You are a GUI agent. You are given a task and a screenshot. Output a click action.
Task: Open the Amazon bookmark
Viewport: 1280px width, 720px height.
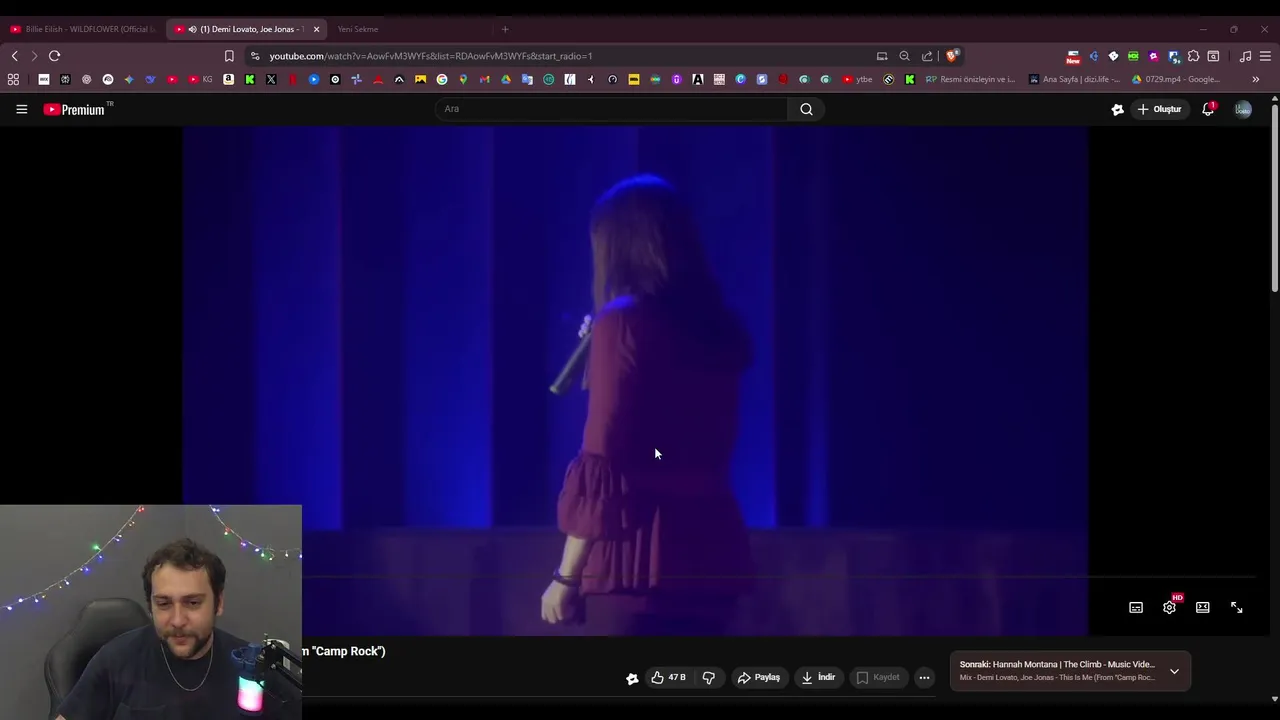[229, 79]
